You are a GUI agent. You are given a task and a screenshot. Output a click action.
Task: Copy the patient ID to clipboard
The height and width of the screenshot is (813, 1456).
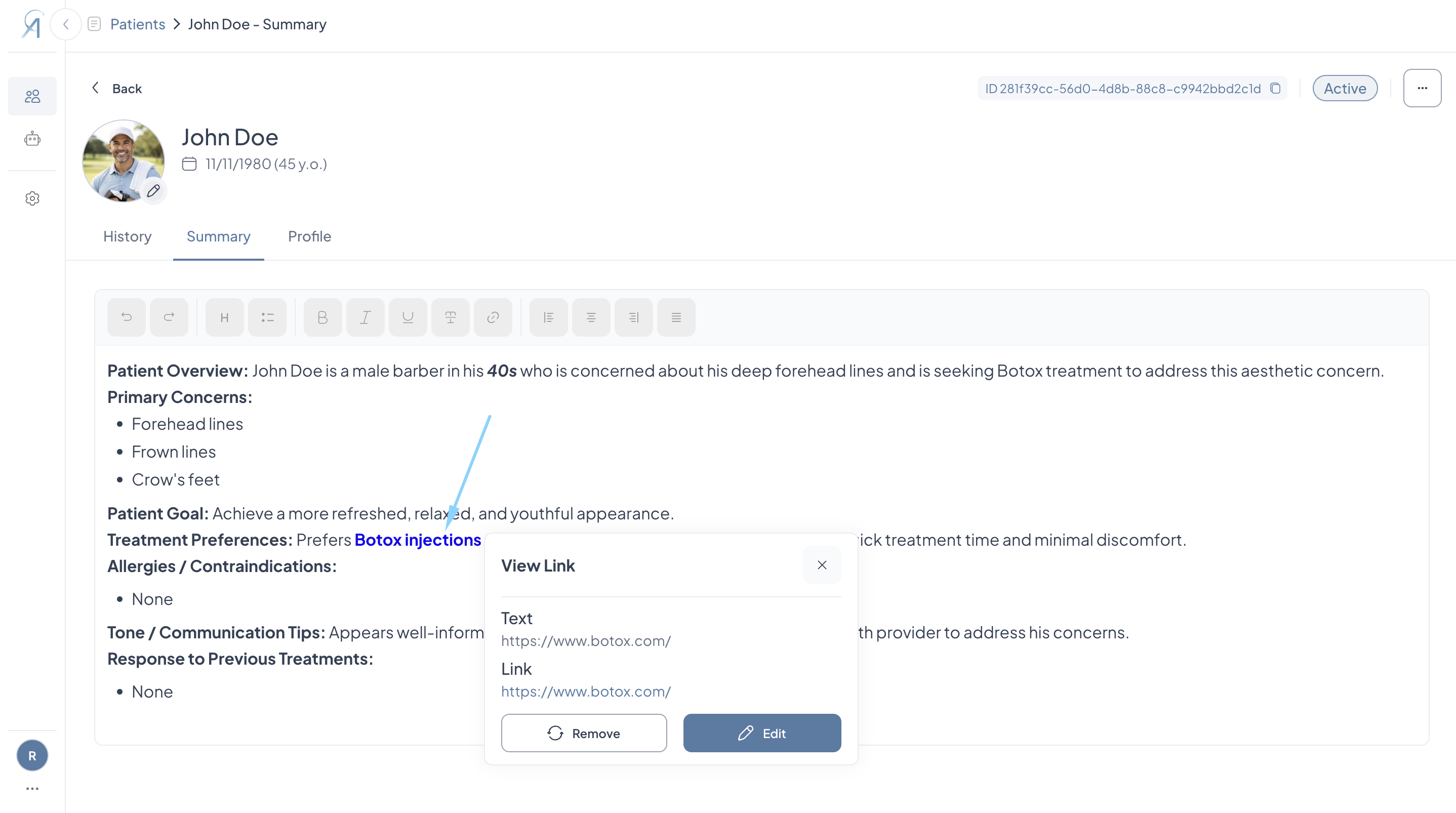pos(1275,88)
